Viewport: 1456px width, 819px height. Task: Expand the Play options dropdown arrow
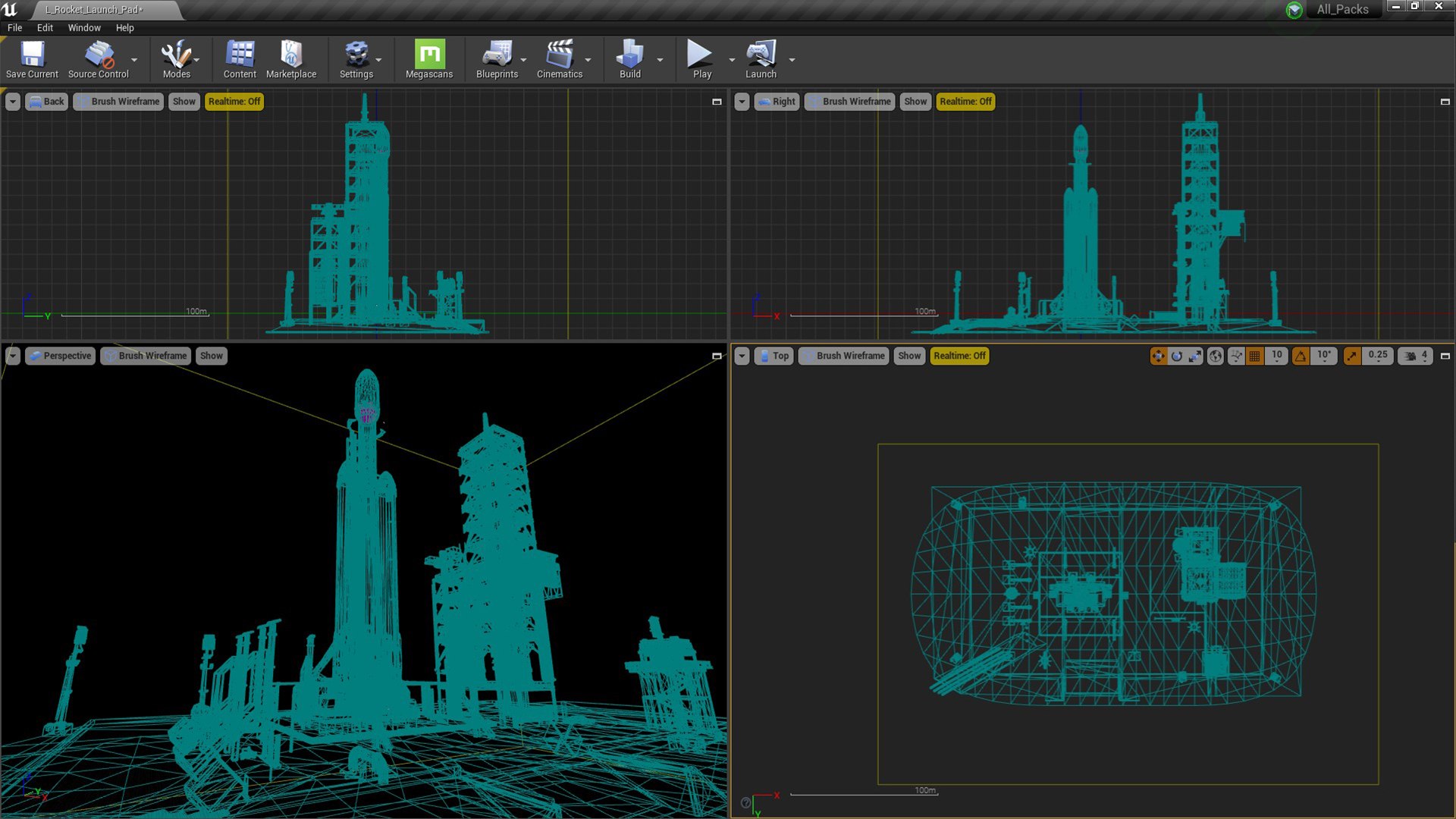[x=731, y=59]
